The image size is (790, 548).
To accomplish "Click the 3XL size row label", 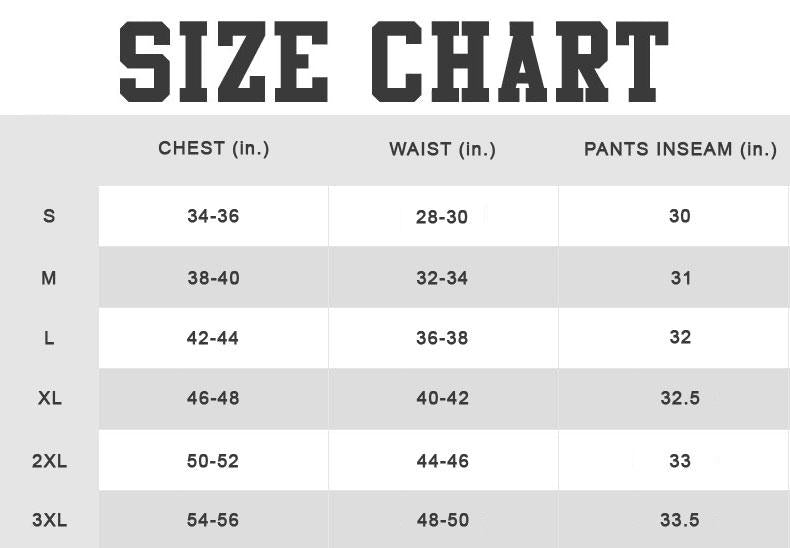I will (49, 520).
